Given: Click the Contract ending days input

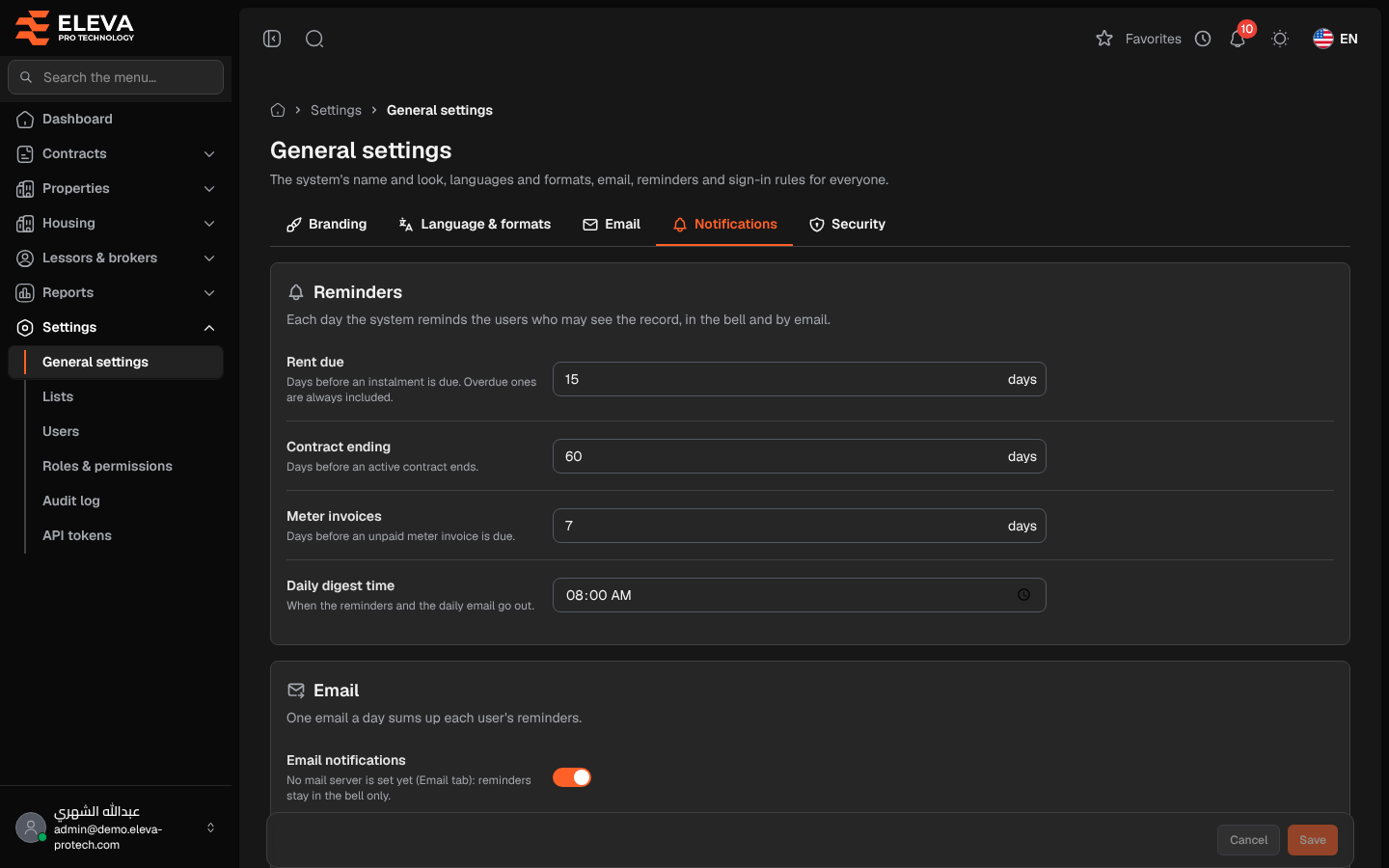Looking at the screenshot, I should pyautogui.click(x=800, y=456).
